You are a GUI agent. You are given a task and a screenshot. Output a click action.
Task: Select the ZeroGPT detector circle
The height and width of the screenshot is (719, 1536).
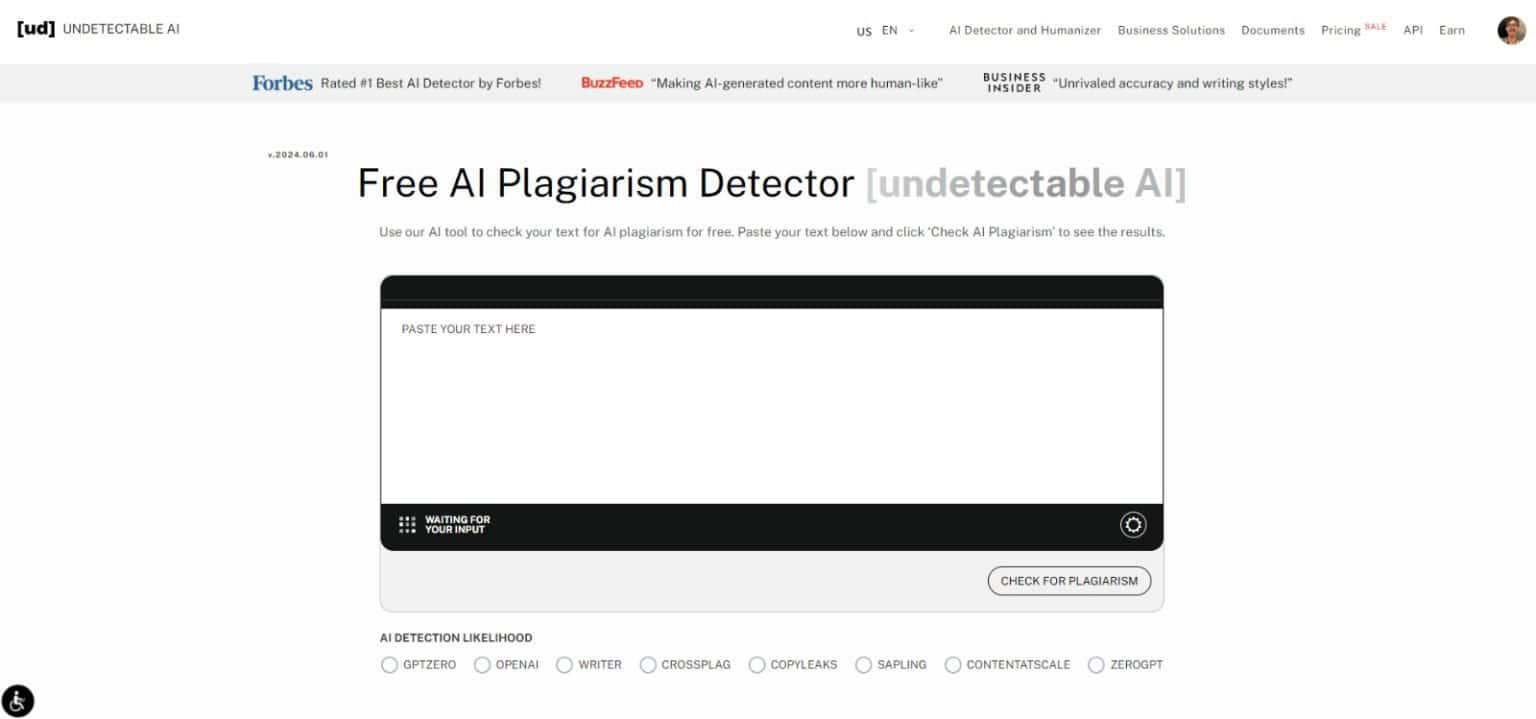1096,665
